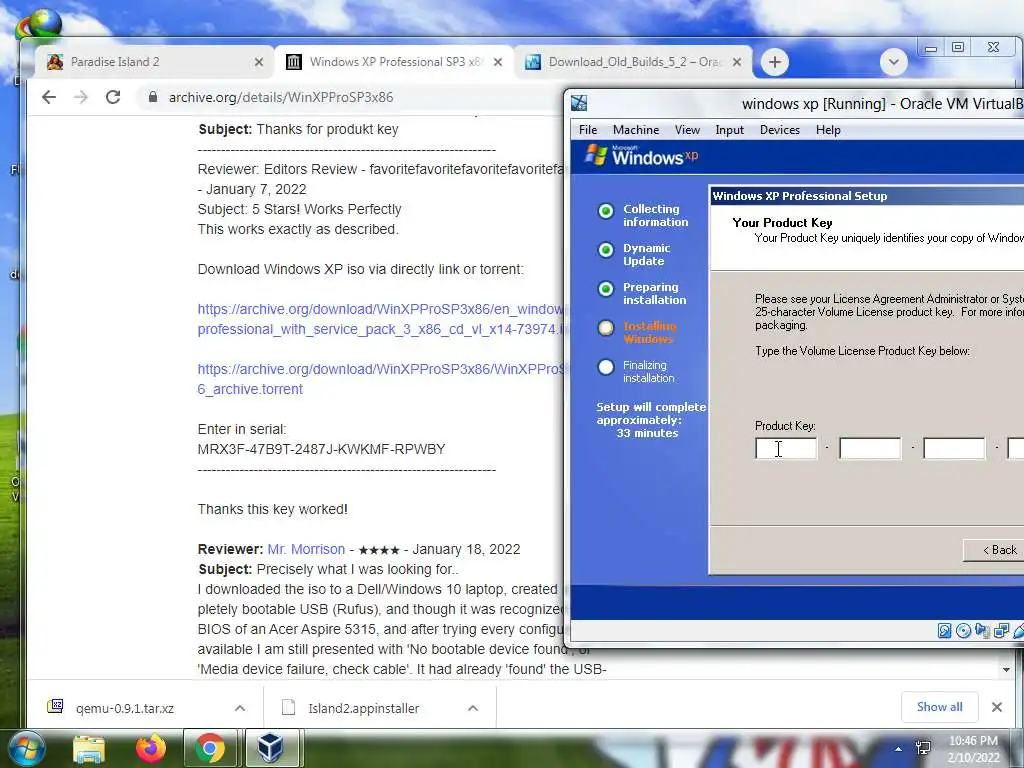Expand Island2.appinstaller download options

[473, 708]
